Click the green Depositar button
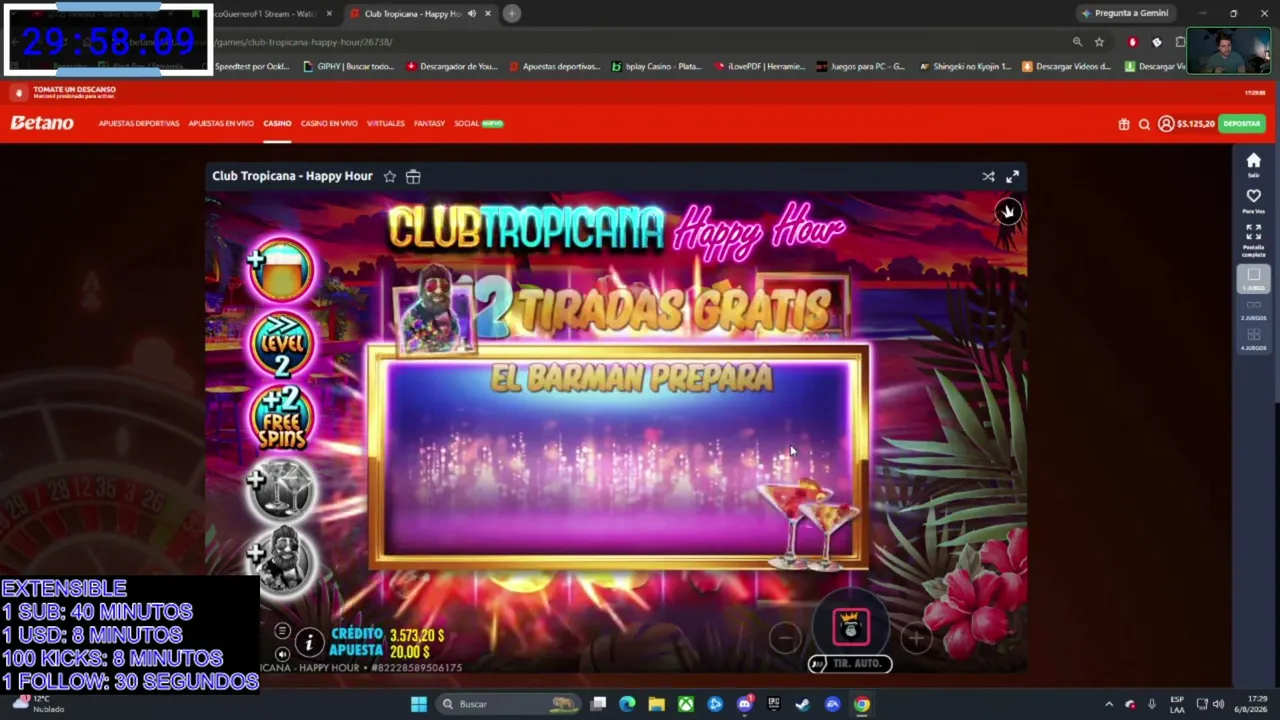The image size is (1280, 720). (1242, 124)
